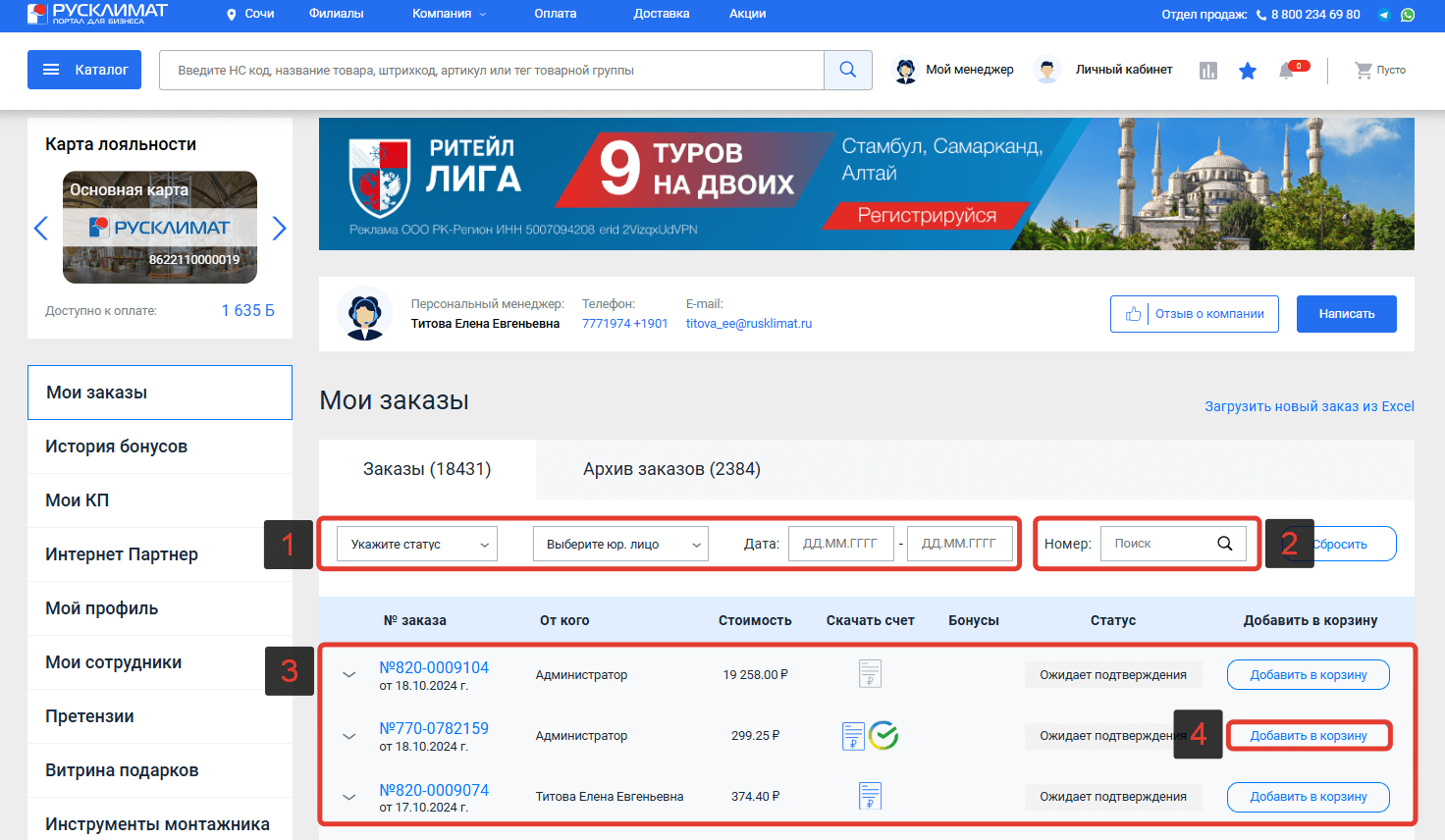Open the 'Укажите статус' dropdown
This screenshot has width=1445, height=840.
click(x=417, y=544)
